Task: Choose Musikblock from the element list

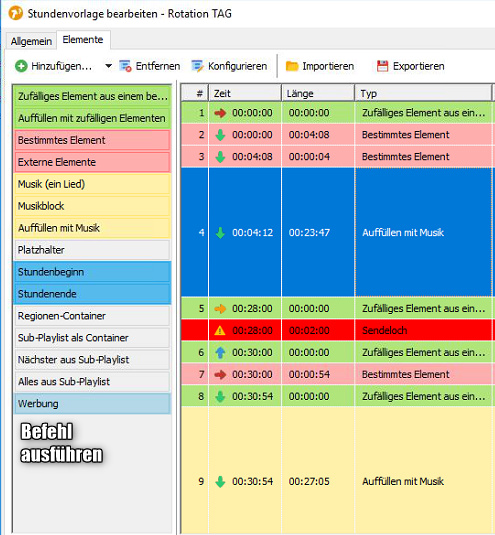Action: pyautogui.click(x=92, y=206)
